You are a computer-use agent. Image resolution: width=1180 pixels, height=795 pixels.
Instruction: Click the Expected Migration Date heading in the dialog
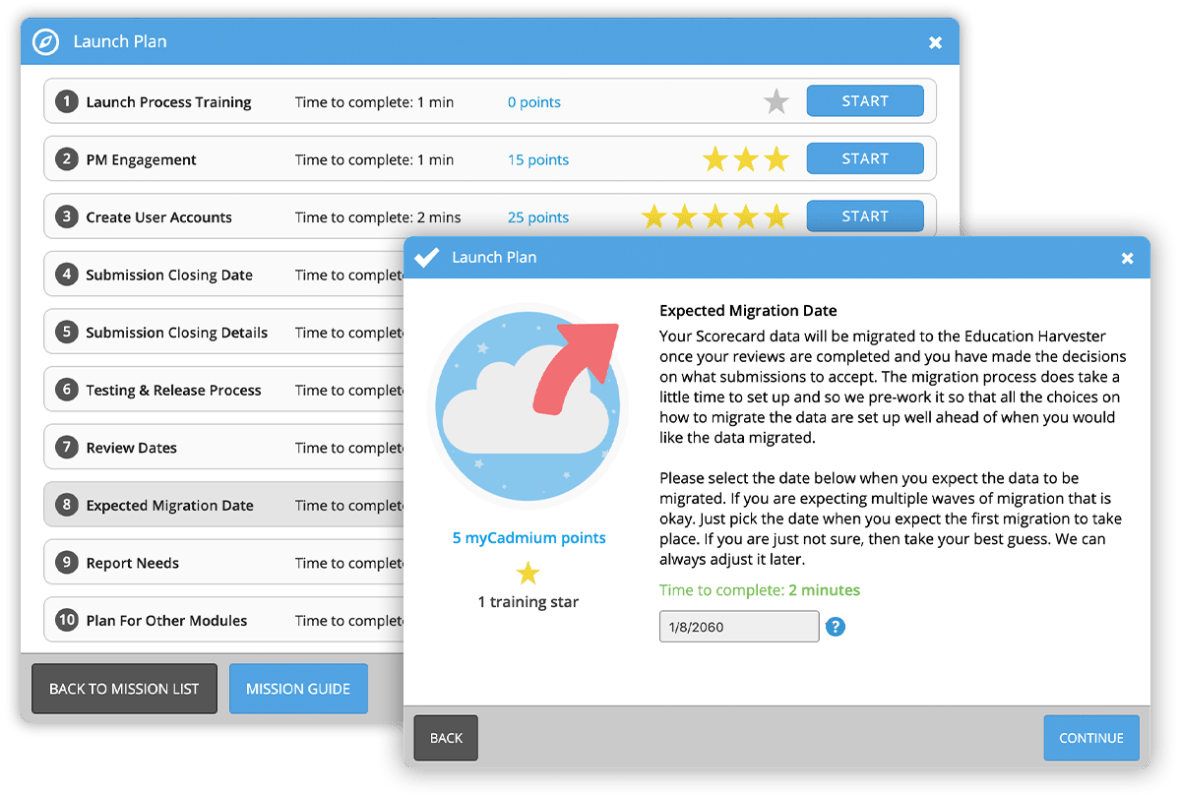[748, 310]
